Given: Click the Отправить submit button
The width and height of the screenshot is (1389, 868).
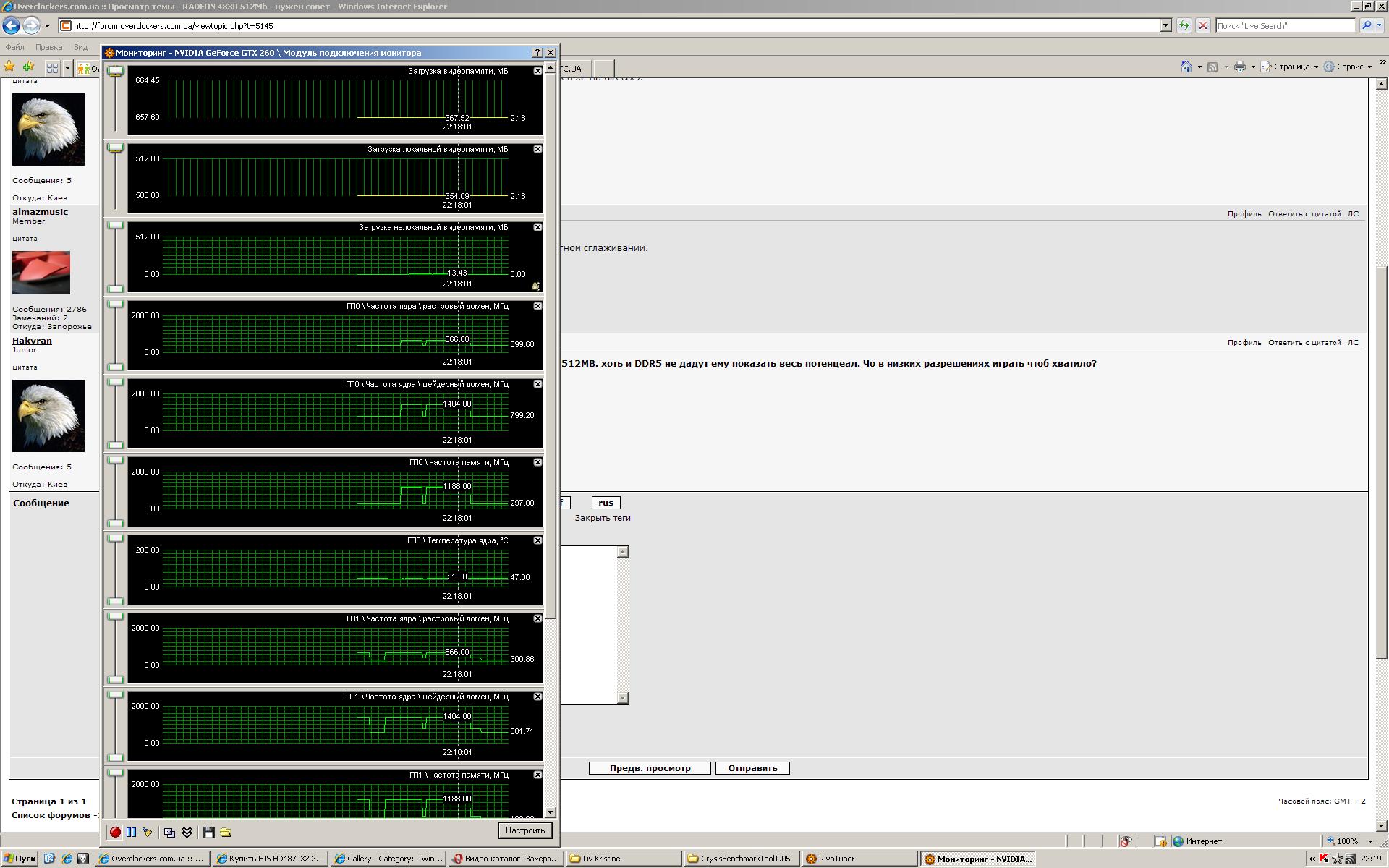Looking at the screenshot, I should pyautogui.click(x=752, y=768).
